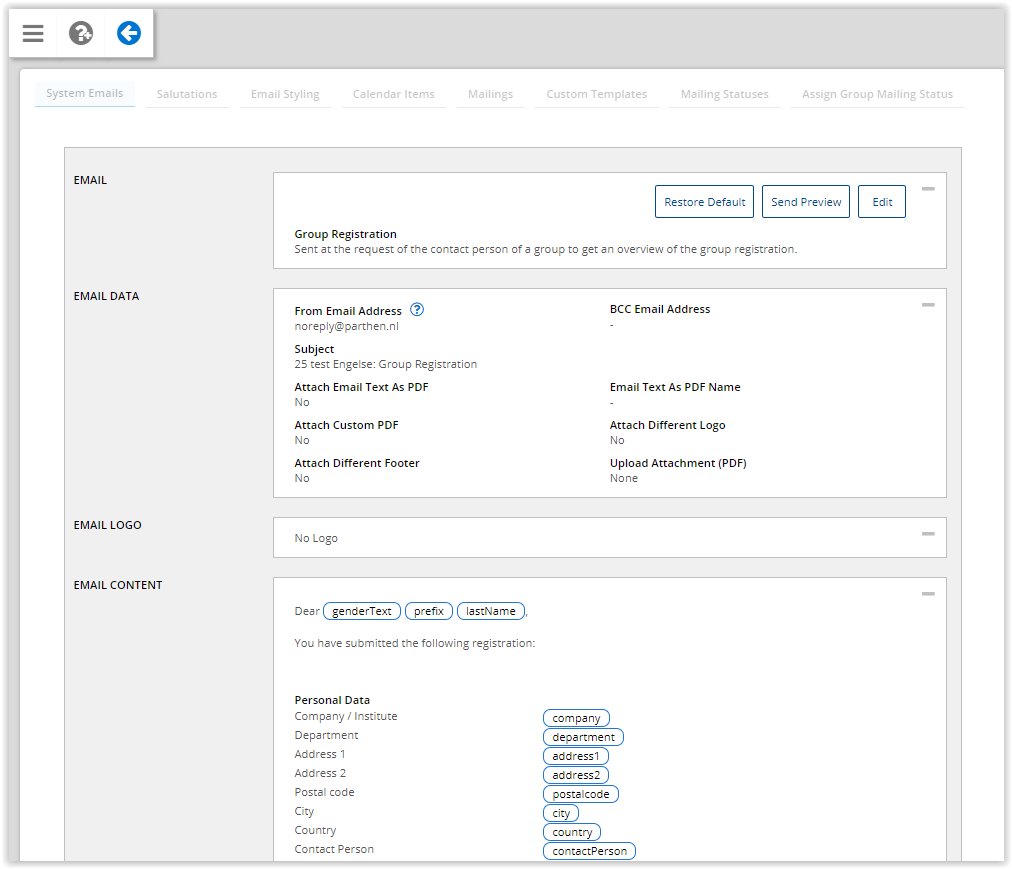The height and width of the screenshot is (869, 1012).
Task: Collapse the Email panel
Action: point(928,189)
